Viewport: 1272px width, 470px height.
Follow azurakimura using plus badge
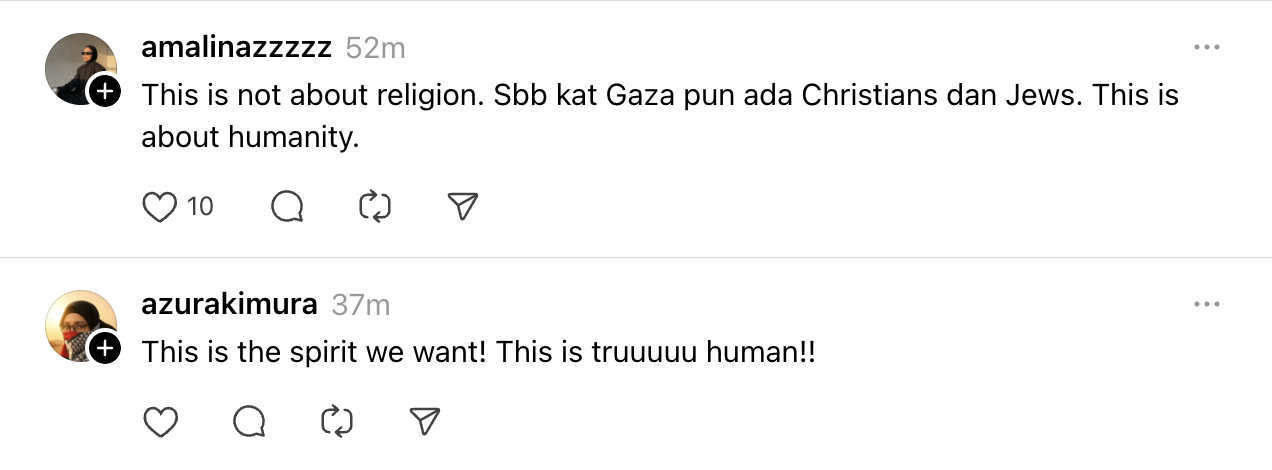tap(104, 349)
